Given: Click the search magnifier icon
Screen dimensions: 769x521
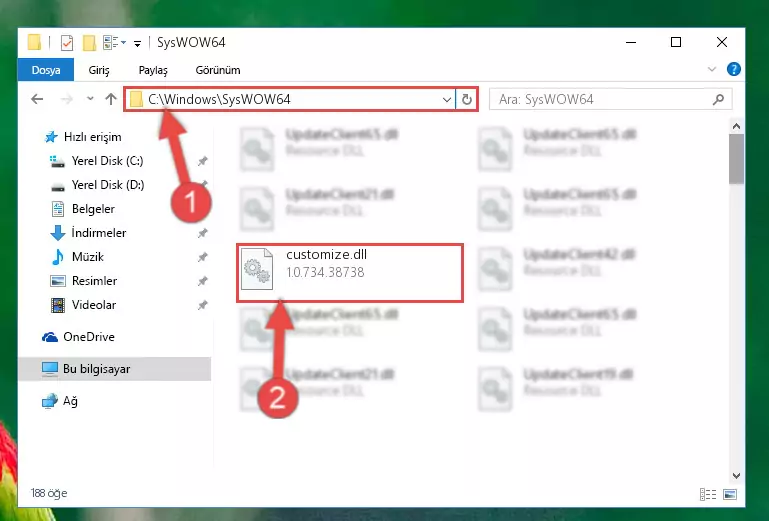Looking at the screenshot, I should (x=718, y=100).
